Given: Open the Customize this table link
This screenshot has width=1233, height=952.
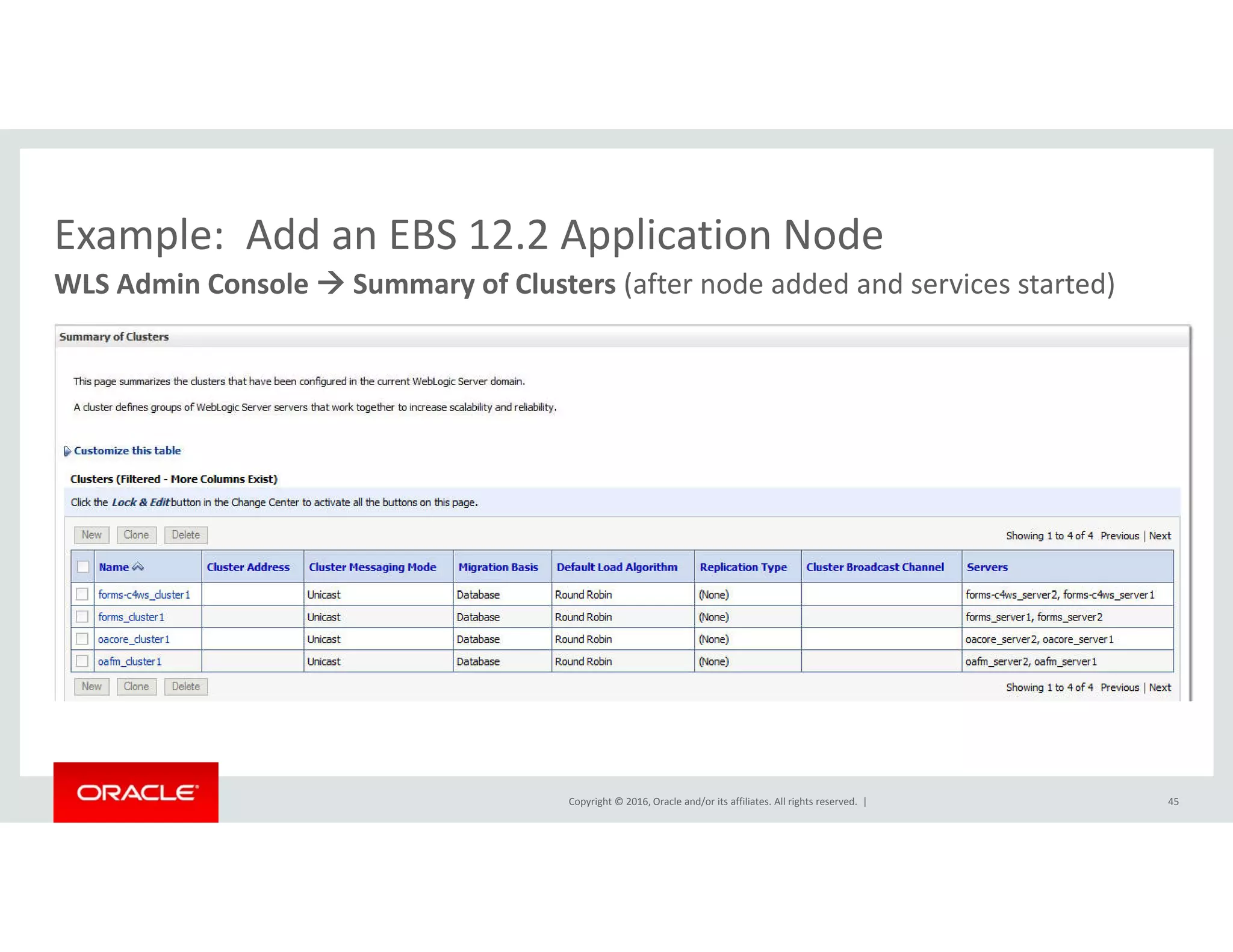Looking at the screenshot, I should tap(127, 451).
